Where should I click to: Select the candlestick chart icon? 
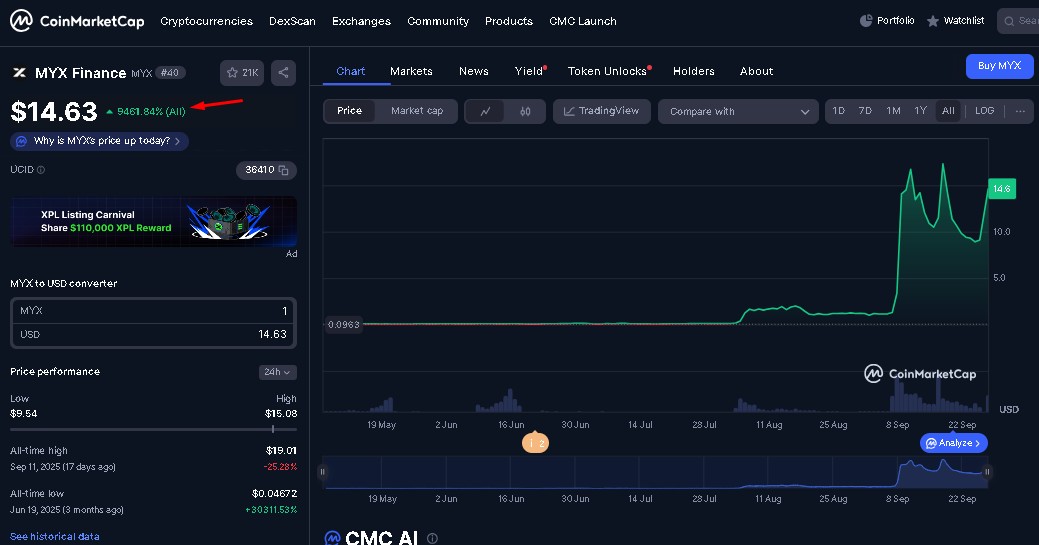pos(525,111)
